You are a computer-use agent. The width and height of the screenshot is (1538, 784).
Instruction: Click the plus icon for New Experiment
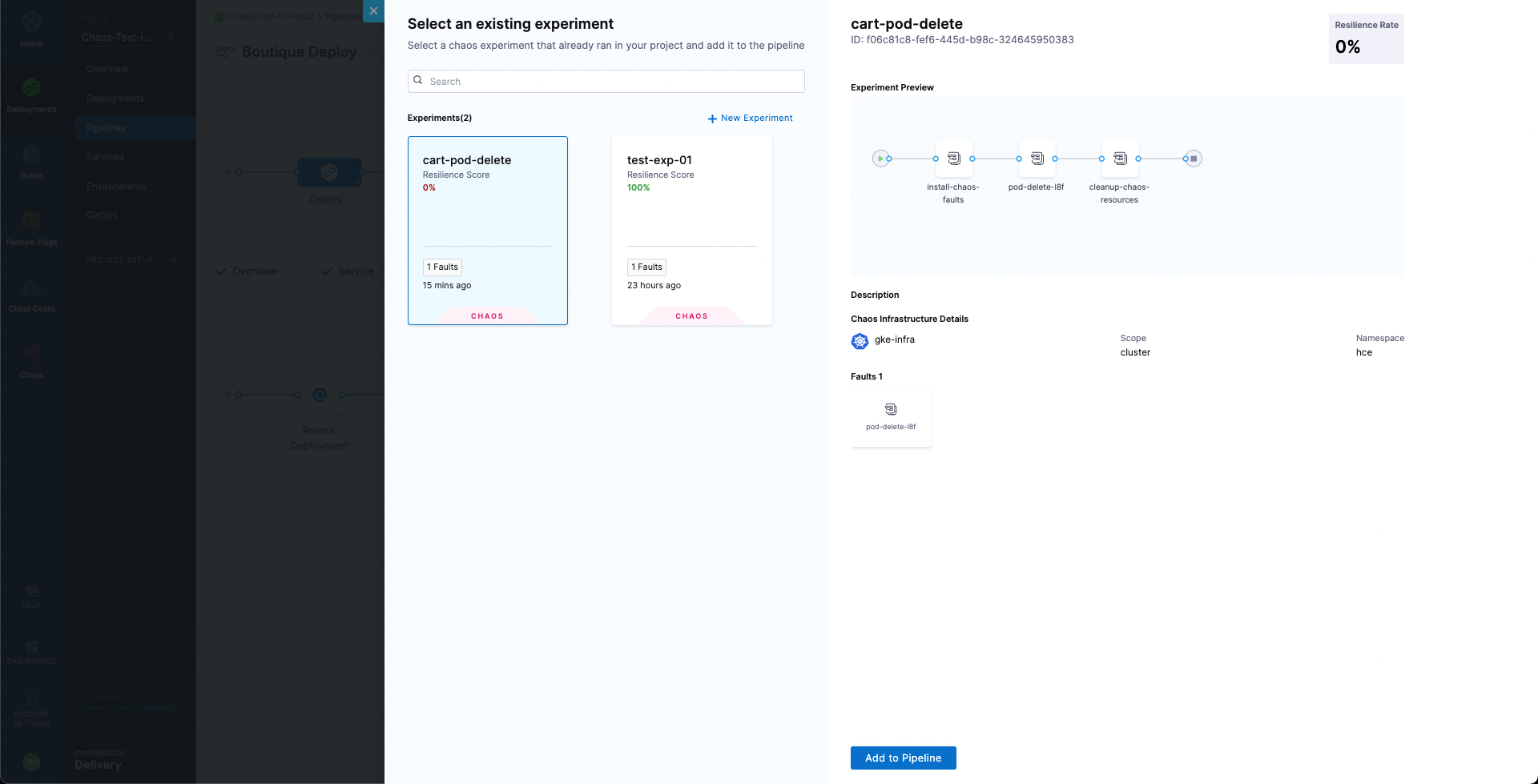click(712, 119)
